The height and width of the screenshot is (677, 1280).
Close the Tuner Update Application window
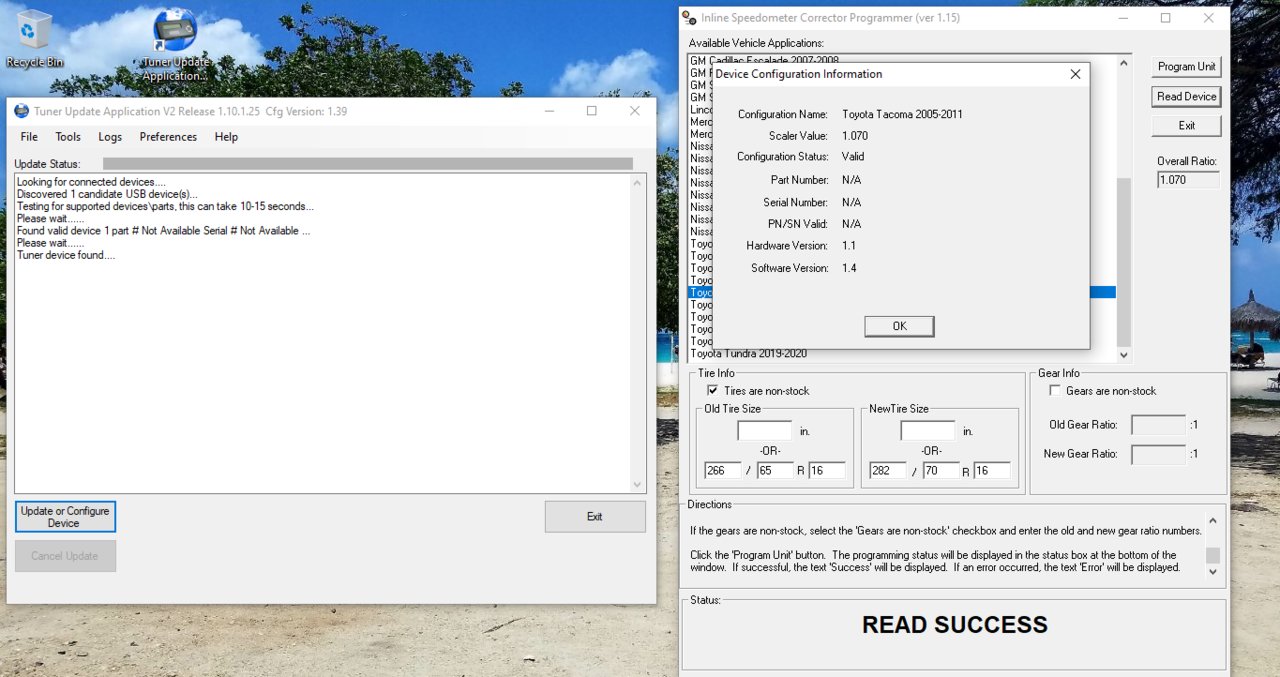point(635,111)
